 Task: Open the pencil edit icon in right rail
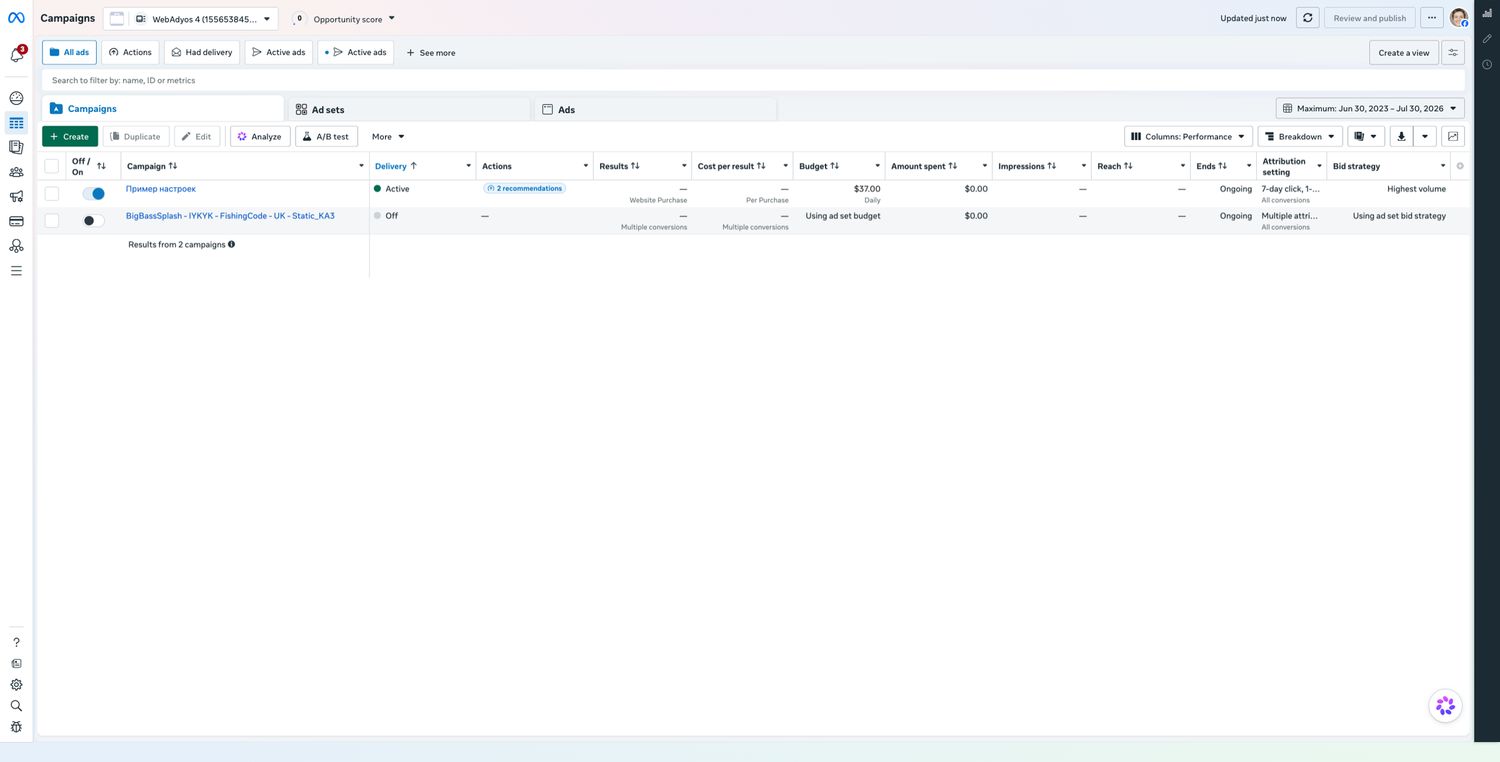pos(1487,38)
